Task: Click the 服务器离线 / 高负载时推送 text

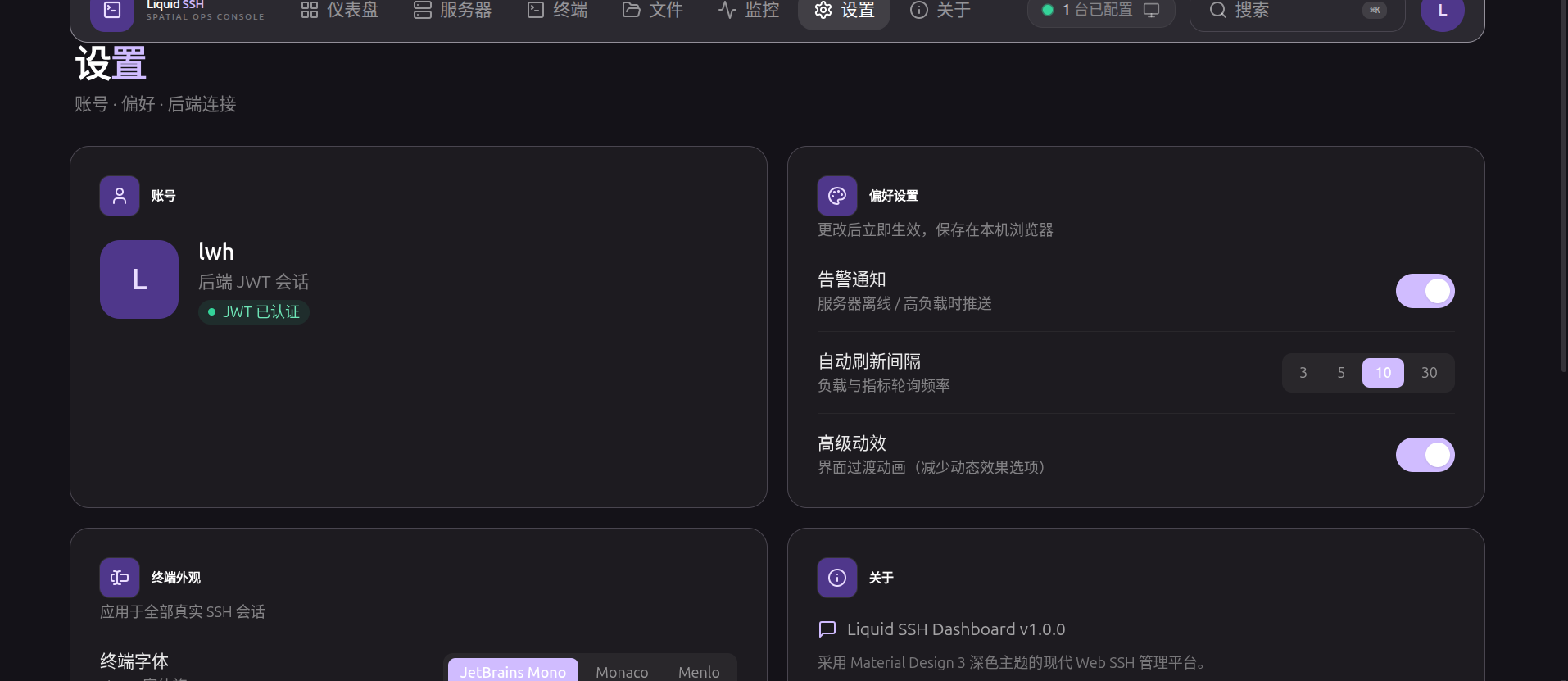Action: pyautogui.click(x=905, y=304)
